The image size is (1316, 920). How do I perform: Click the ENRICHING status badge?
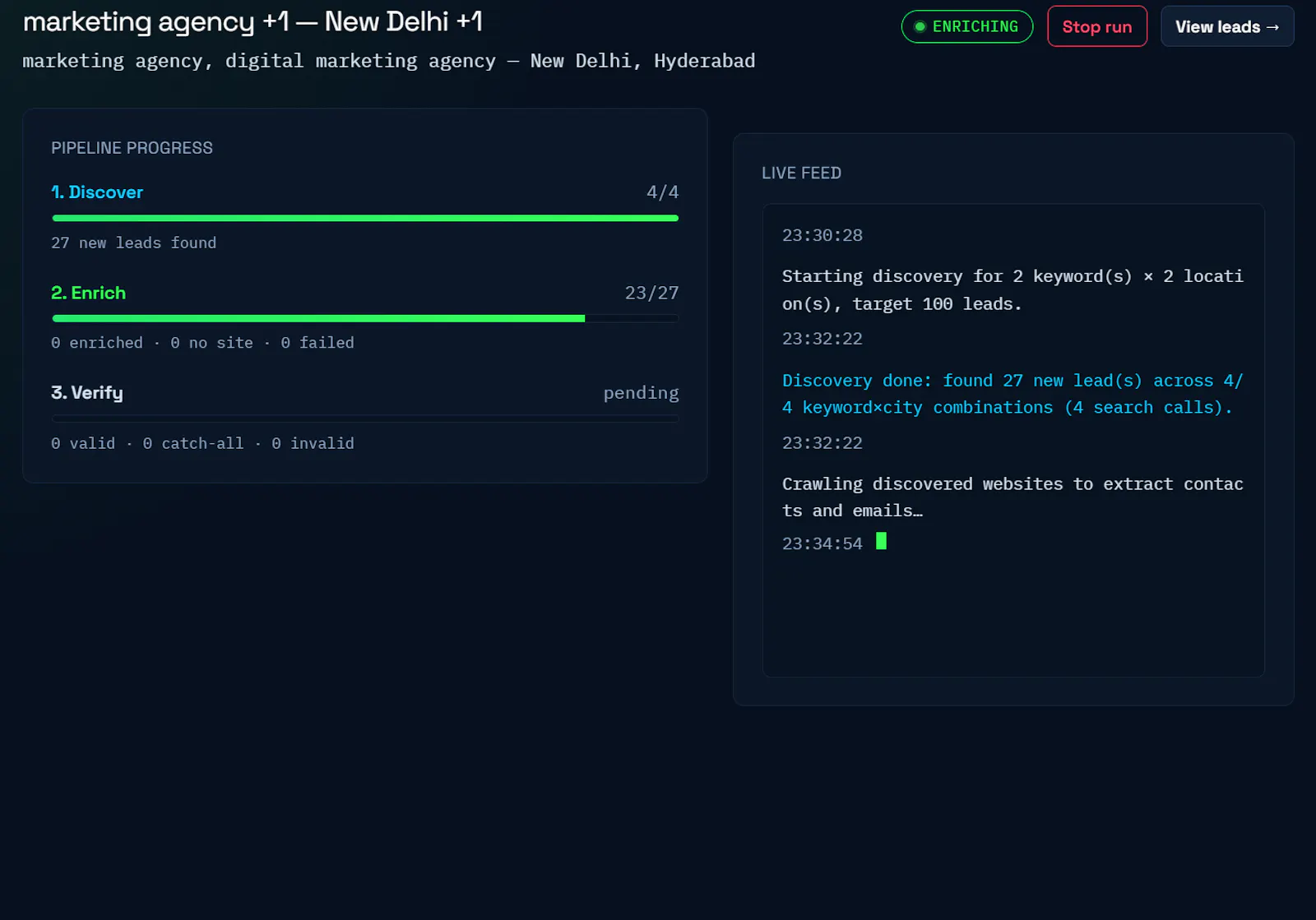966,26
